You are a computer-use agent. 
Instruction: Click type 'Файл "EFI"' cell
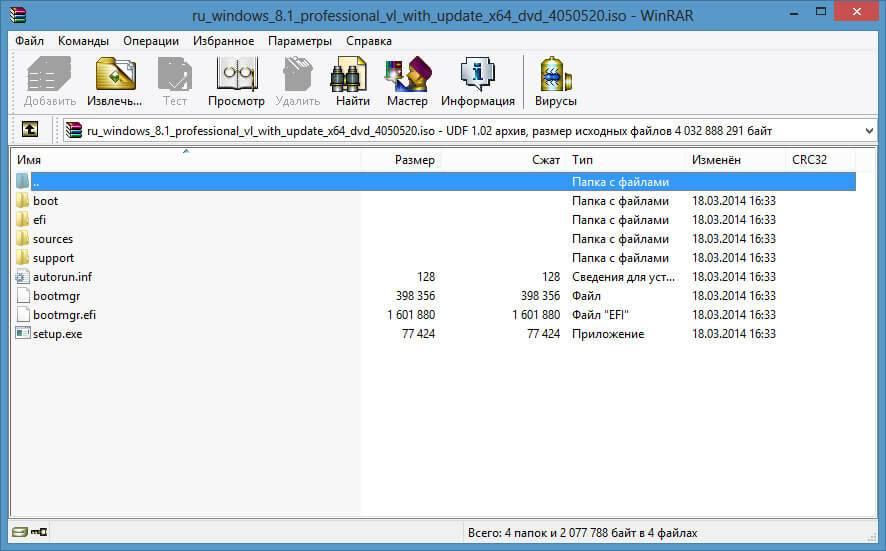tap(600, 314)
